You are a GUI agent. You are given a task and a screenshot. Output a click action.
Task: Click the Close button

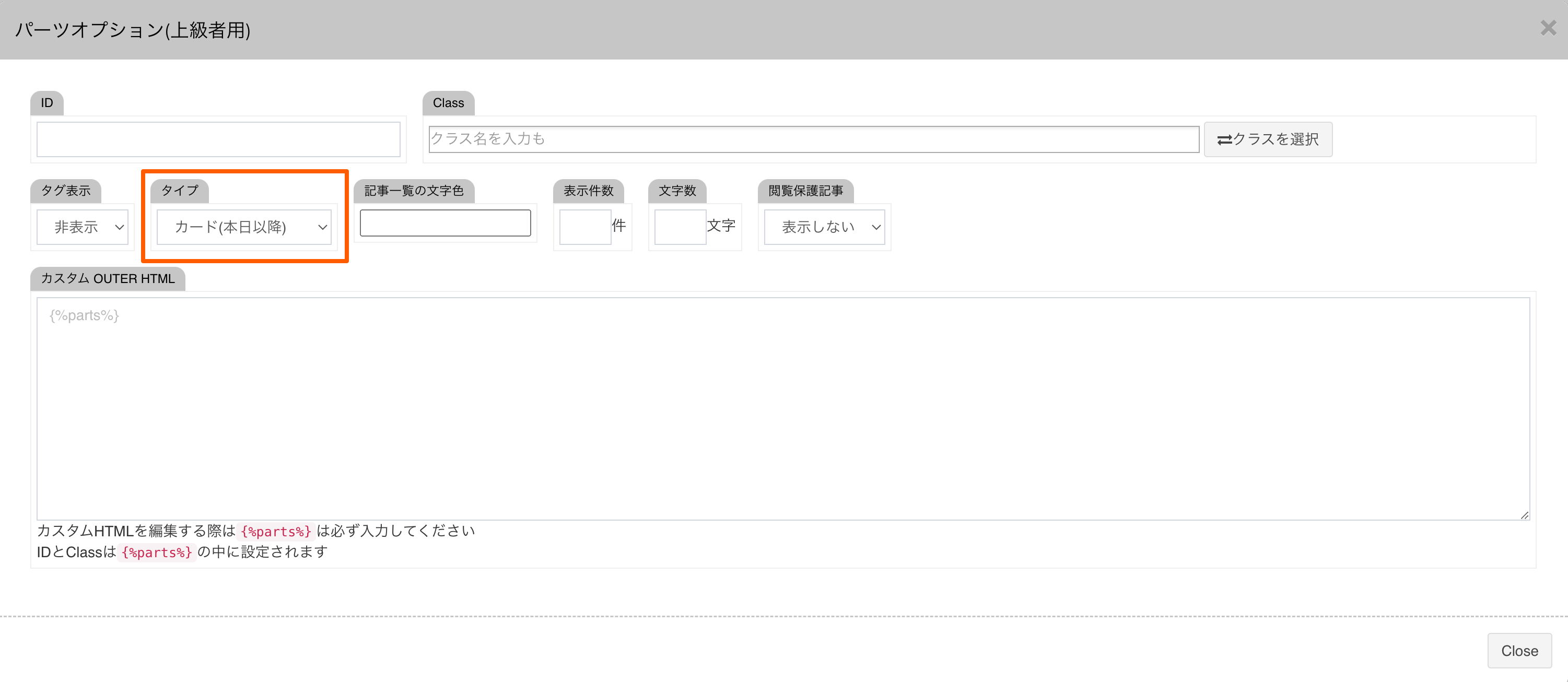pyautogui.click(x=1519, y=650)
